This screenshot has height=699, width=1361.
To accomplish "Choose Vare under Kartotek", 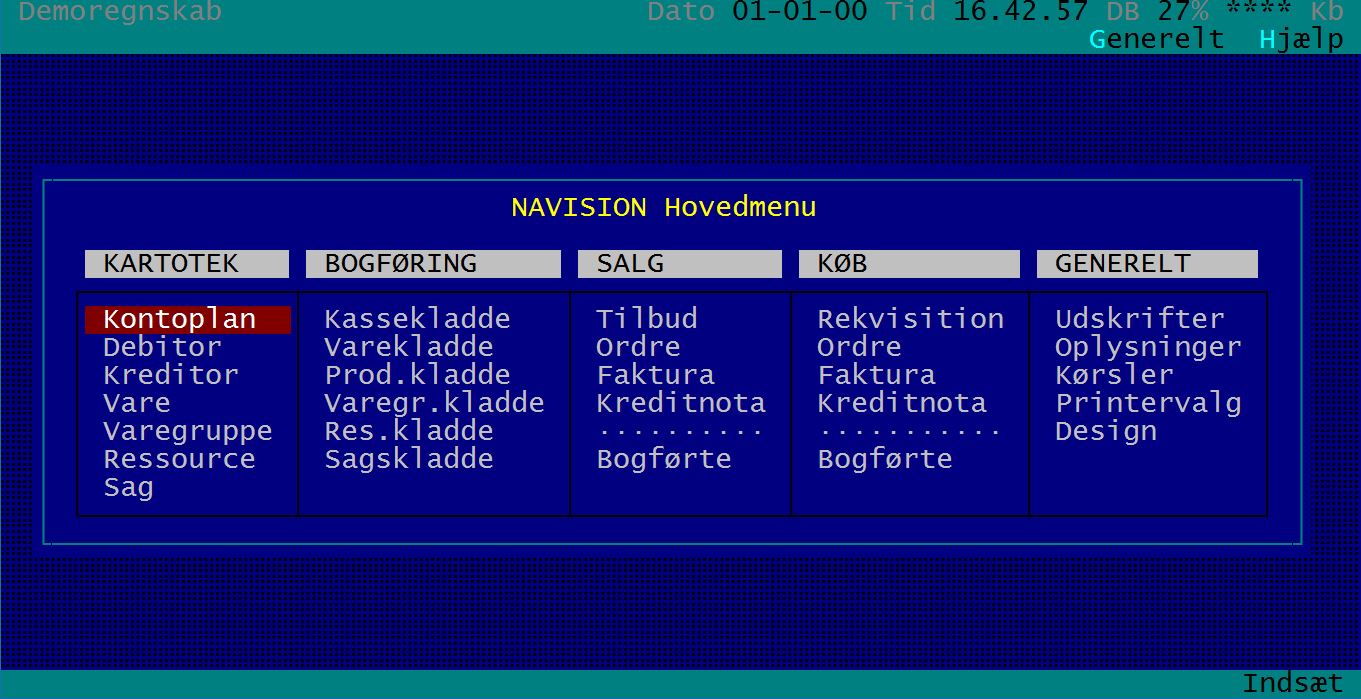I will [137, 404].
